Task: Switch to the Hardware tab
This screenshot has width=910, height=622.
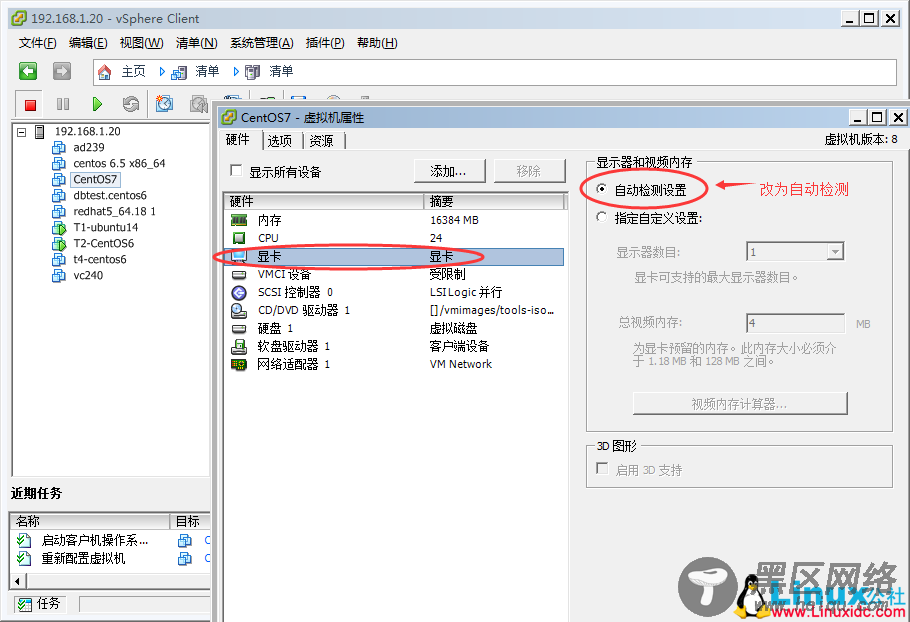Action: click(x=238, y=140)
